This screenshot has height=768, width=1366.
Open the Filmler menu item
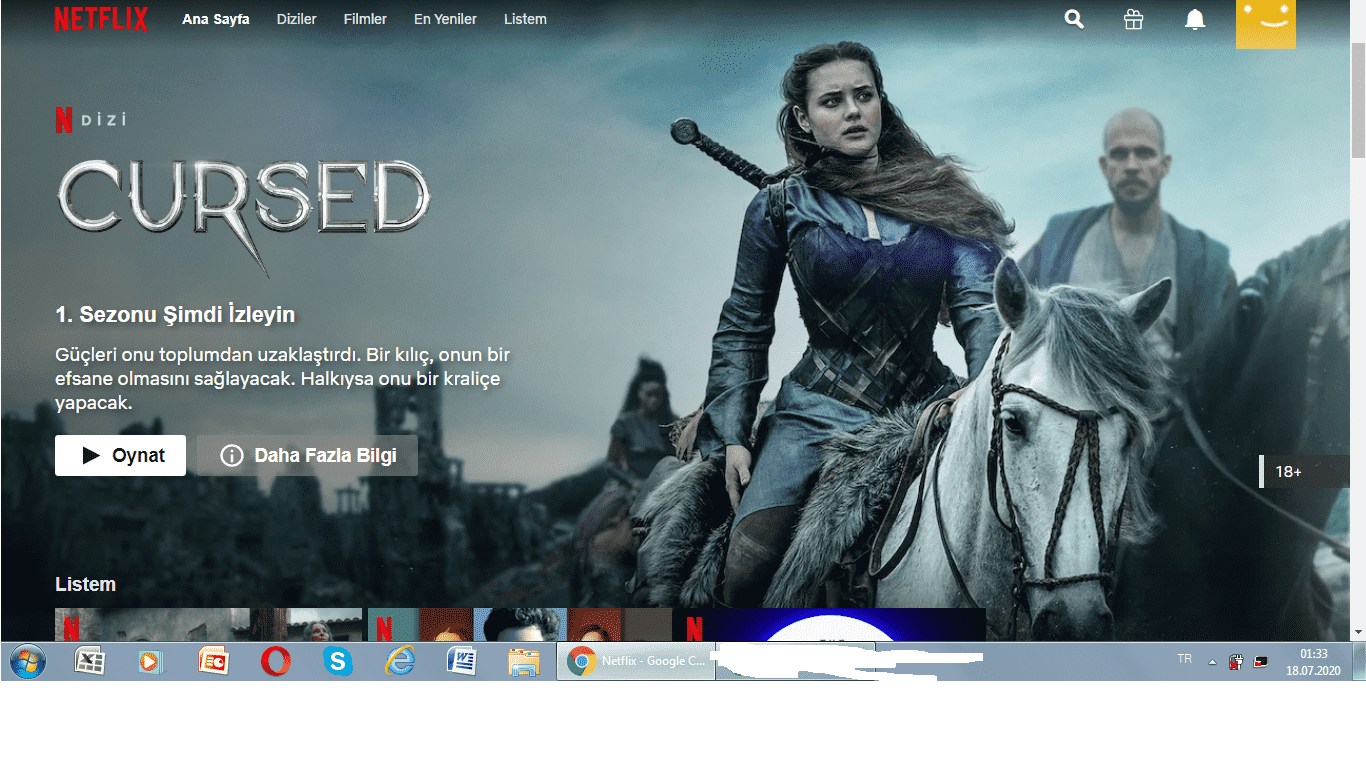point(365,19)
